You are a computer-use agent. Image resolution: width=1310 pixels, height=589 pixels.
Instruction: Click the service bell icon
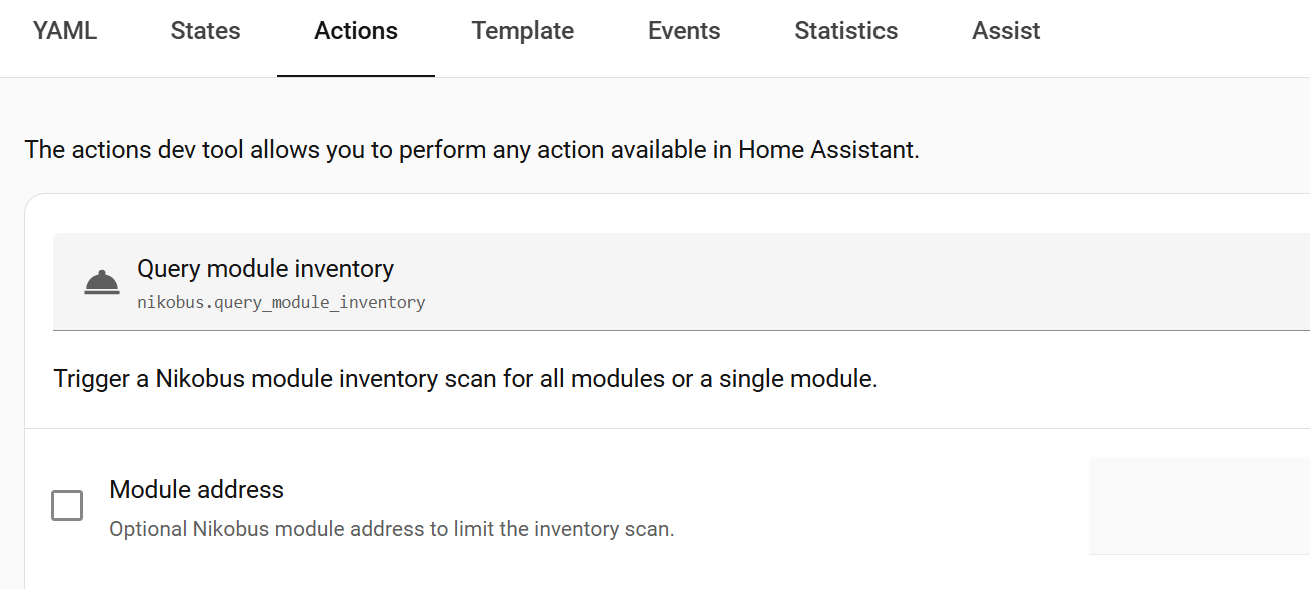(102, 284)
